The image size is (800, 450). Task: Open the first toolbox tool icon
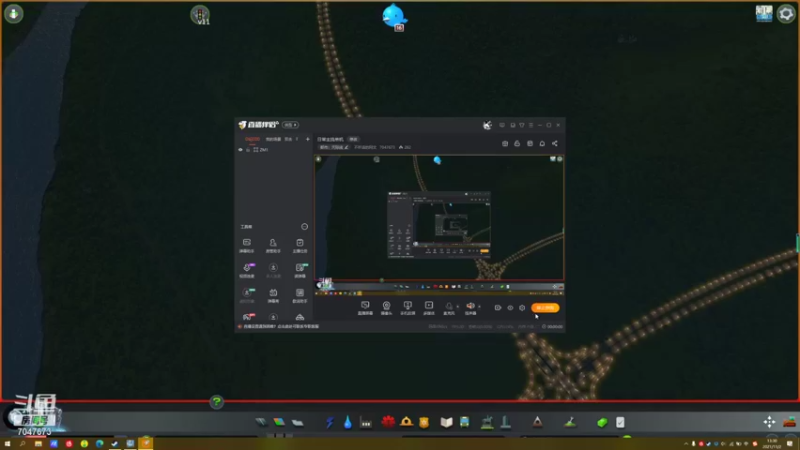(x=246, y=245)
